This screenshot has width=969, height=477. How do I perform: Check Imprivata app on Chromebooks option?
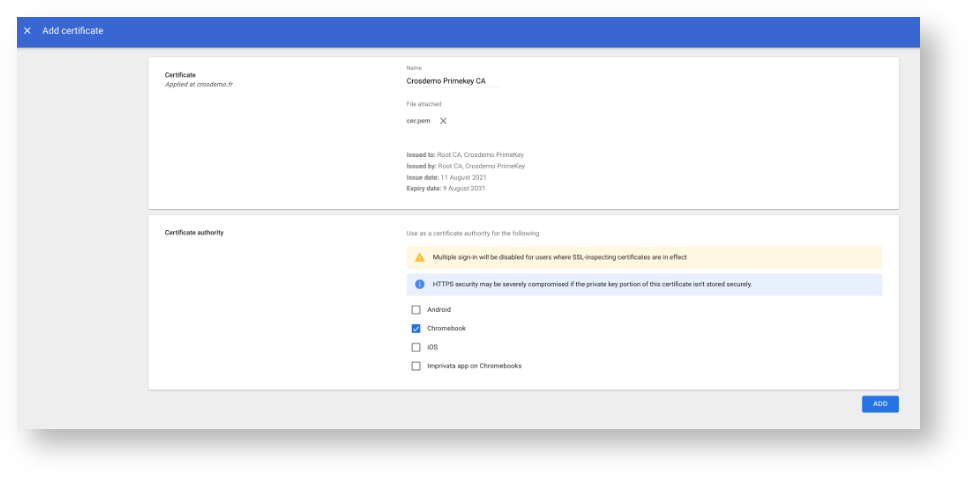tap(416, 366)
